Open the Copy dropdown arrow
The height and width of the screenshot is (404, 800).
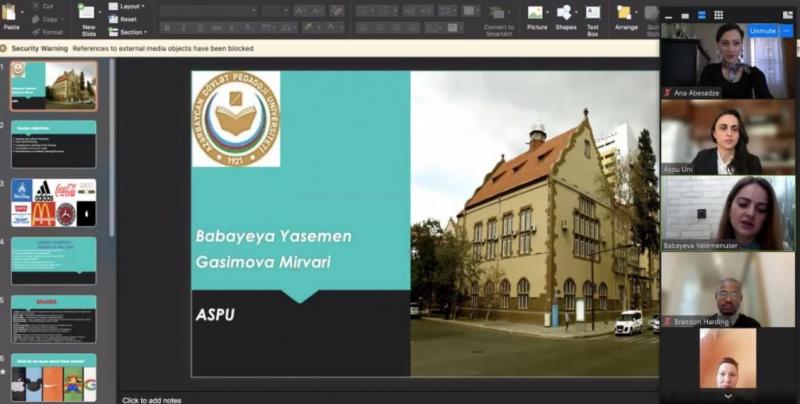click(x=62, y=19)
